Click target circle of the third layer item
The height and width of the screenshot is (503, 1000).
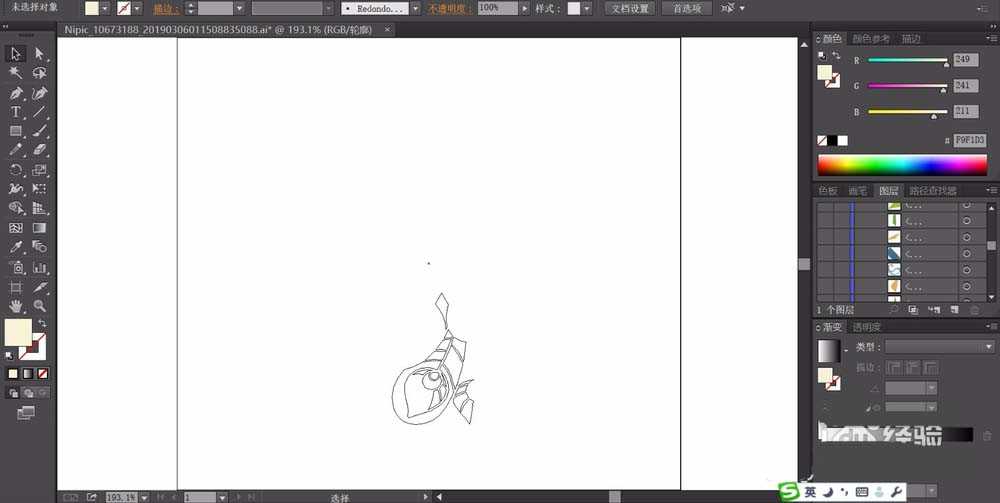[966, 237]
